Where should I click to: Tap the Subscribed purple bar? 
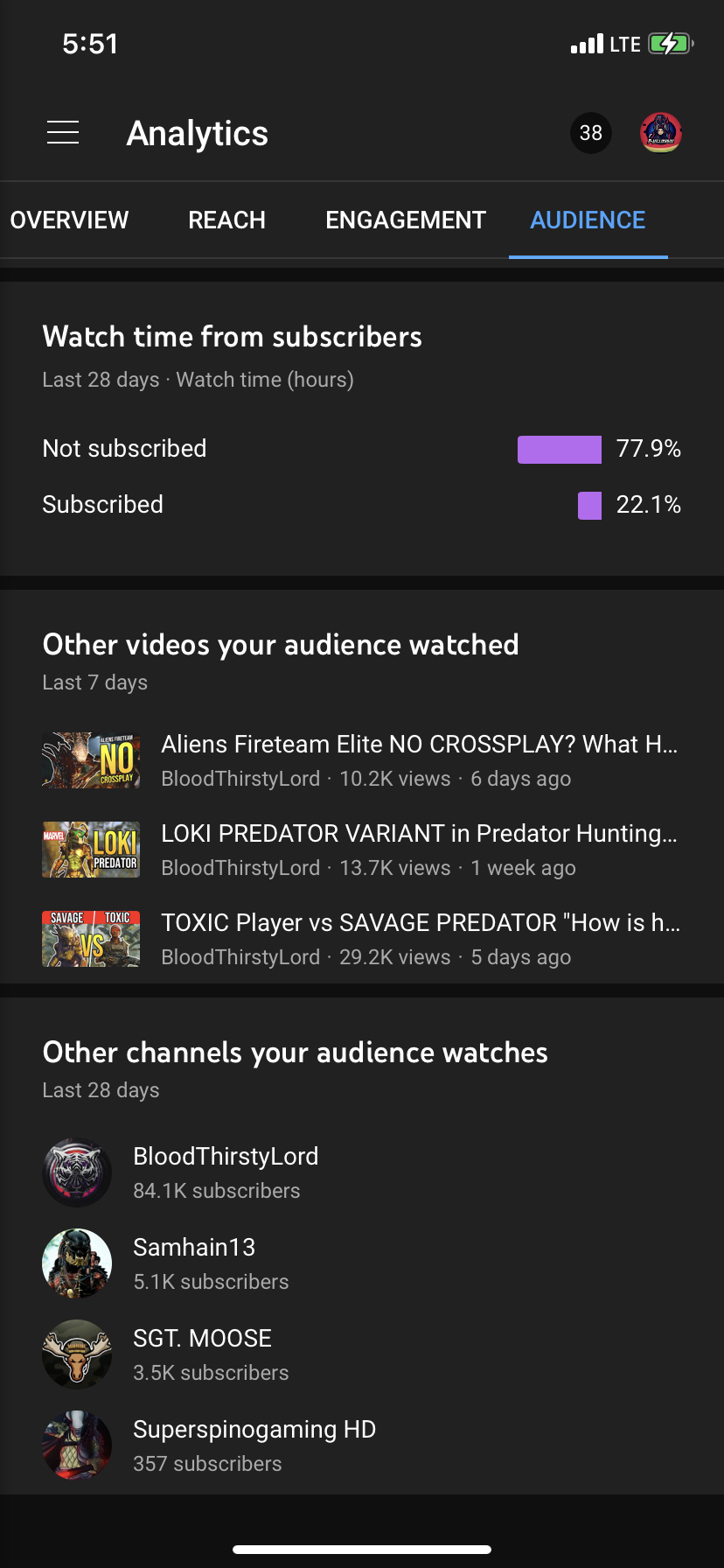pyautogui.click(x=589, y=506)
